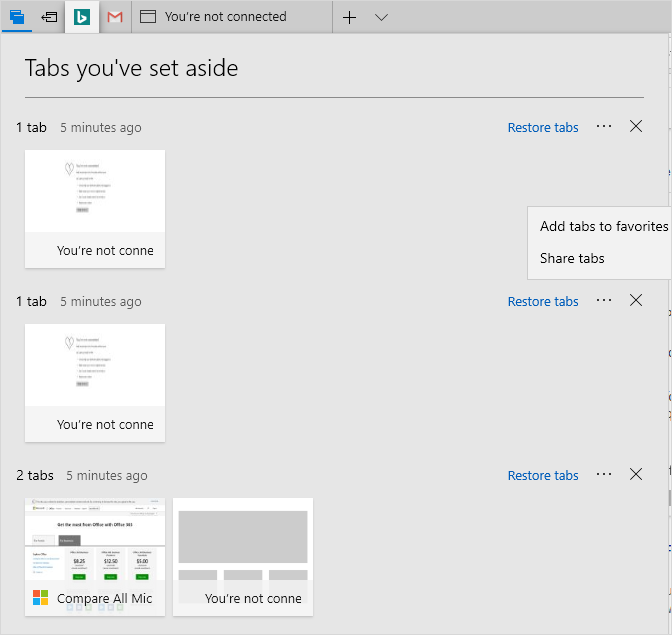This screenshot has width=672, height=635.
Task: Open more options for second tab group
Action: pos(604,300)
